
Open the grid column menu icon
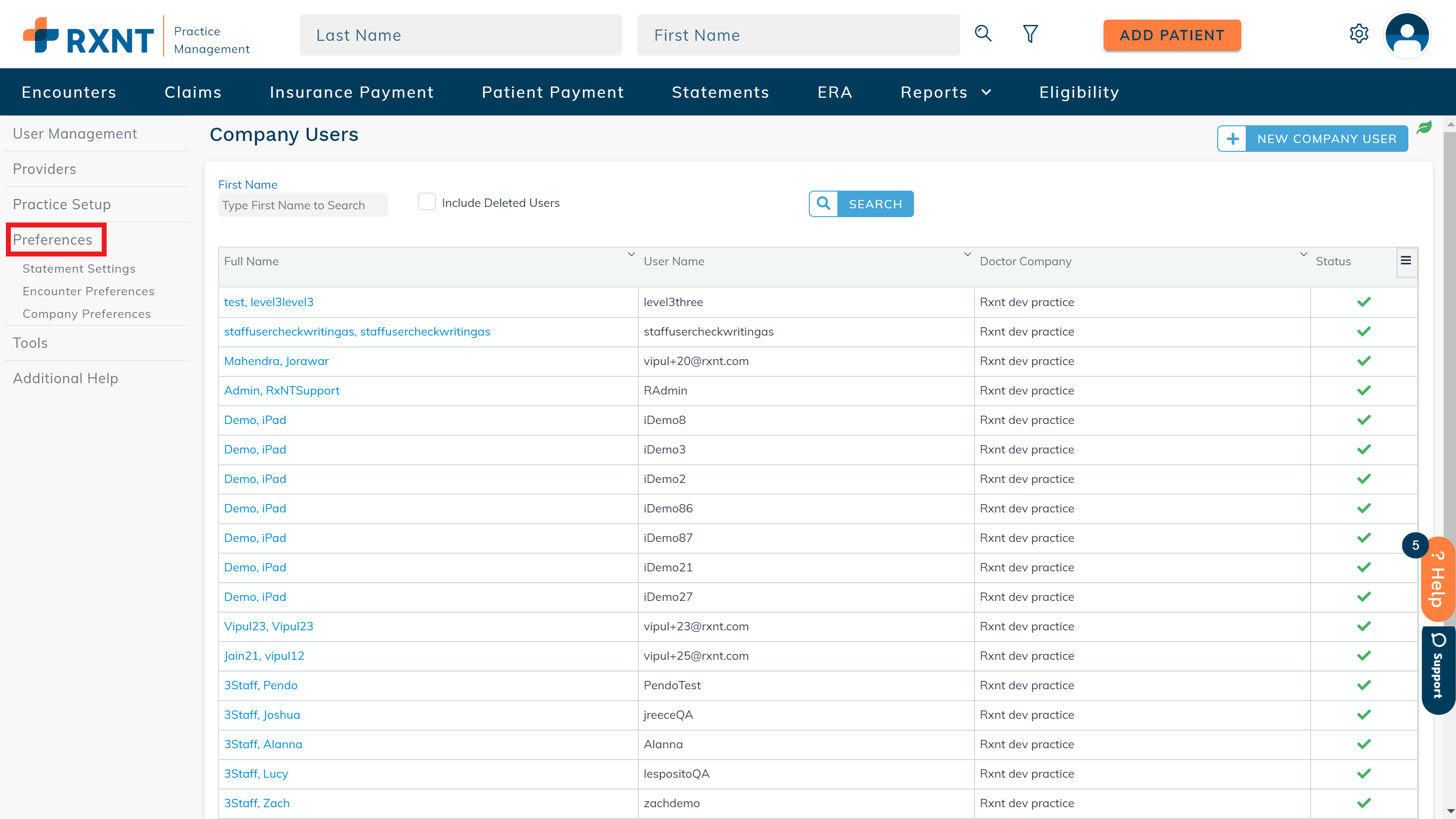click(x=1406, y=260)
